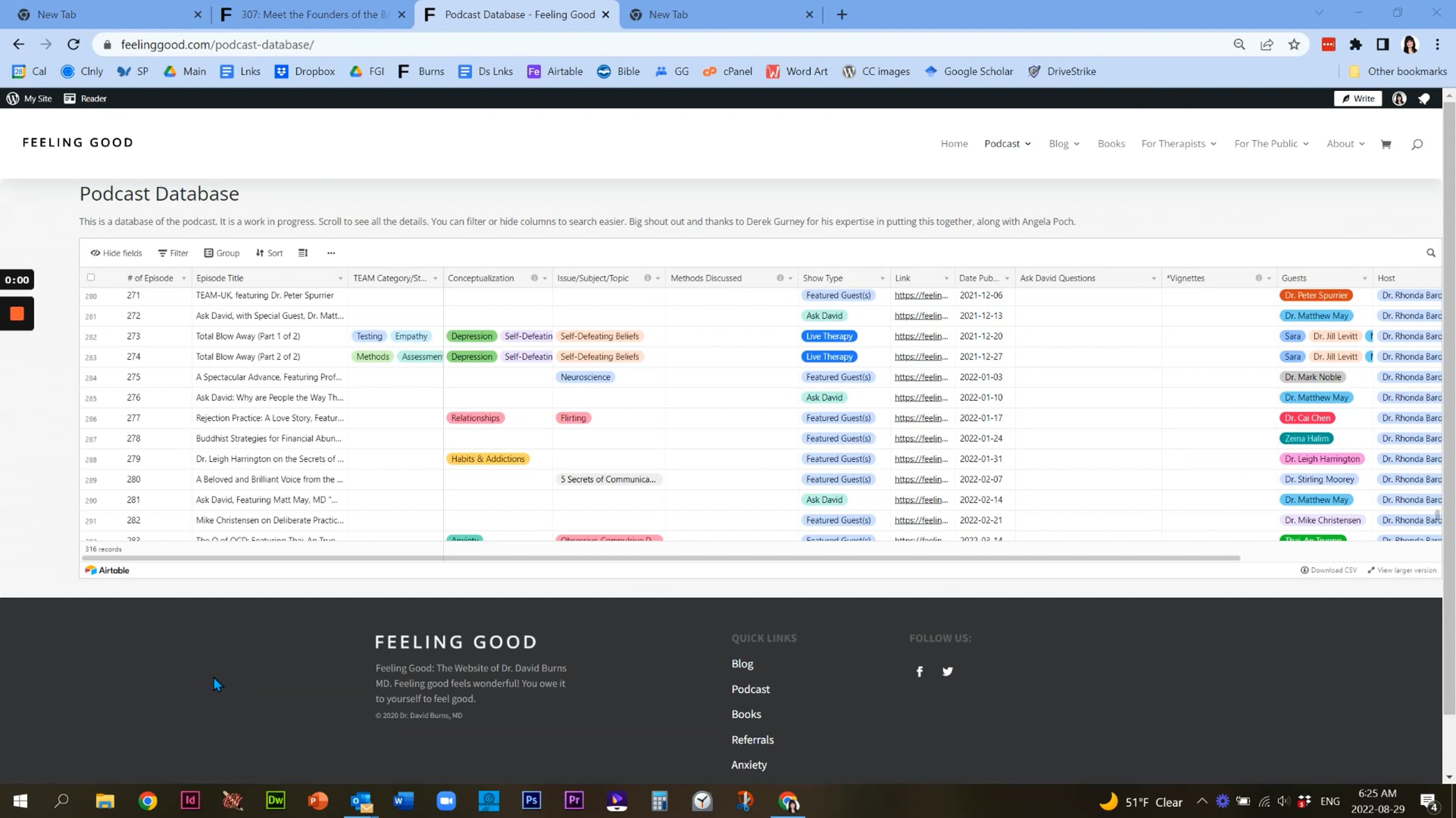The height and width of the screenshot is (818, 1456).
Task: Open the Group options in Airtable
Action: 221,253
